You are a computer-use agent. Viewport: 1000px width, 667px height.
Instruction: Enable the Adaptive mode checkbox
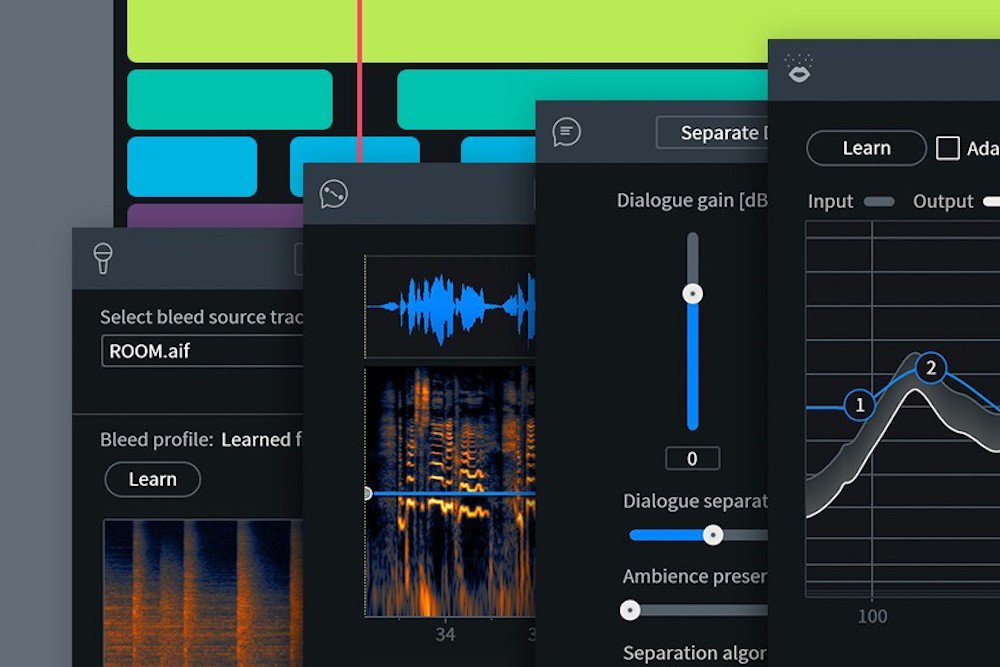[948, 147]
